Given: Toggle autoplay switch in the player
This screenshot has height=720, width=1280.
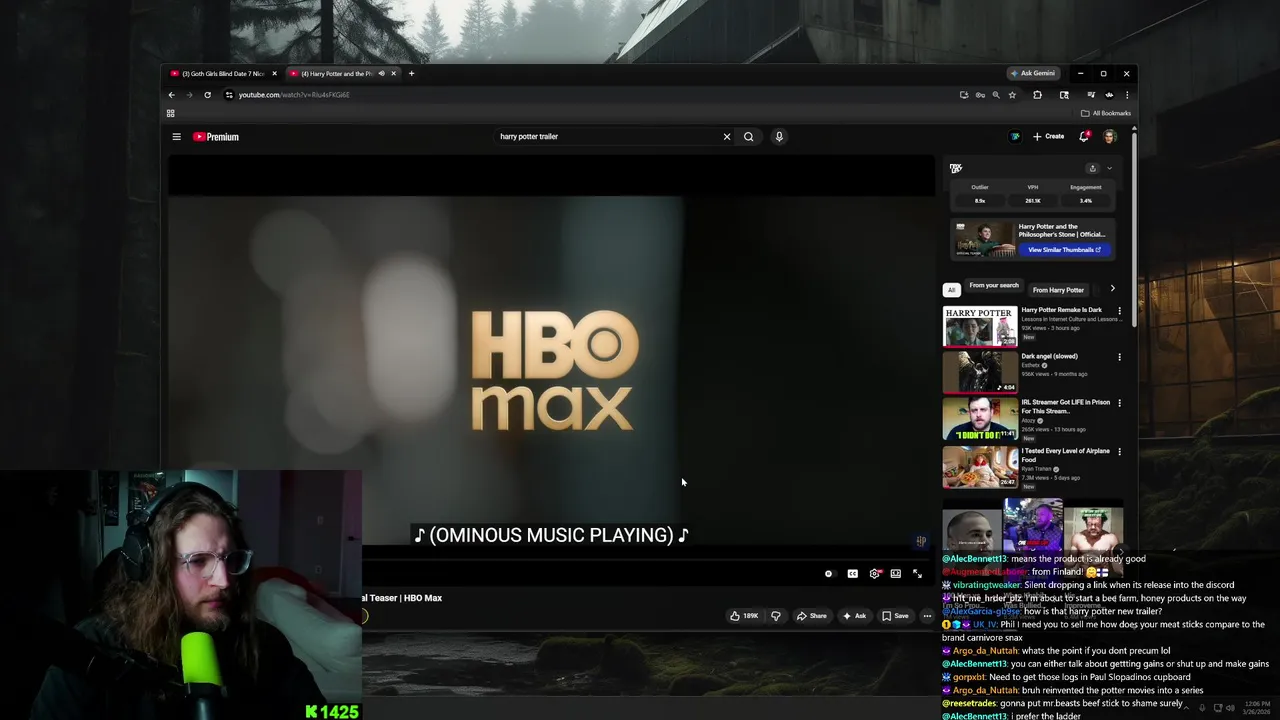Looking at the screenshot, I should 829,574.
